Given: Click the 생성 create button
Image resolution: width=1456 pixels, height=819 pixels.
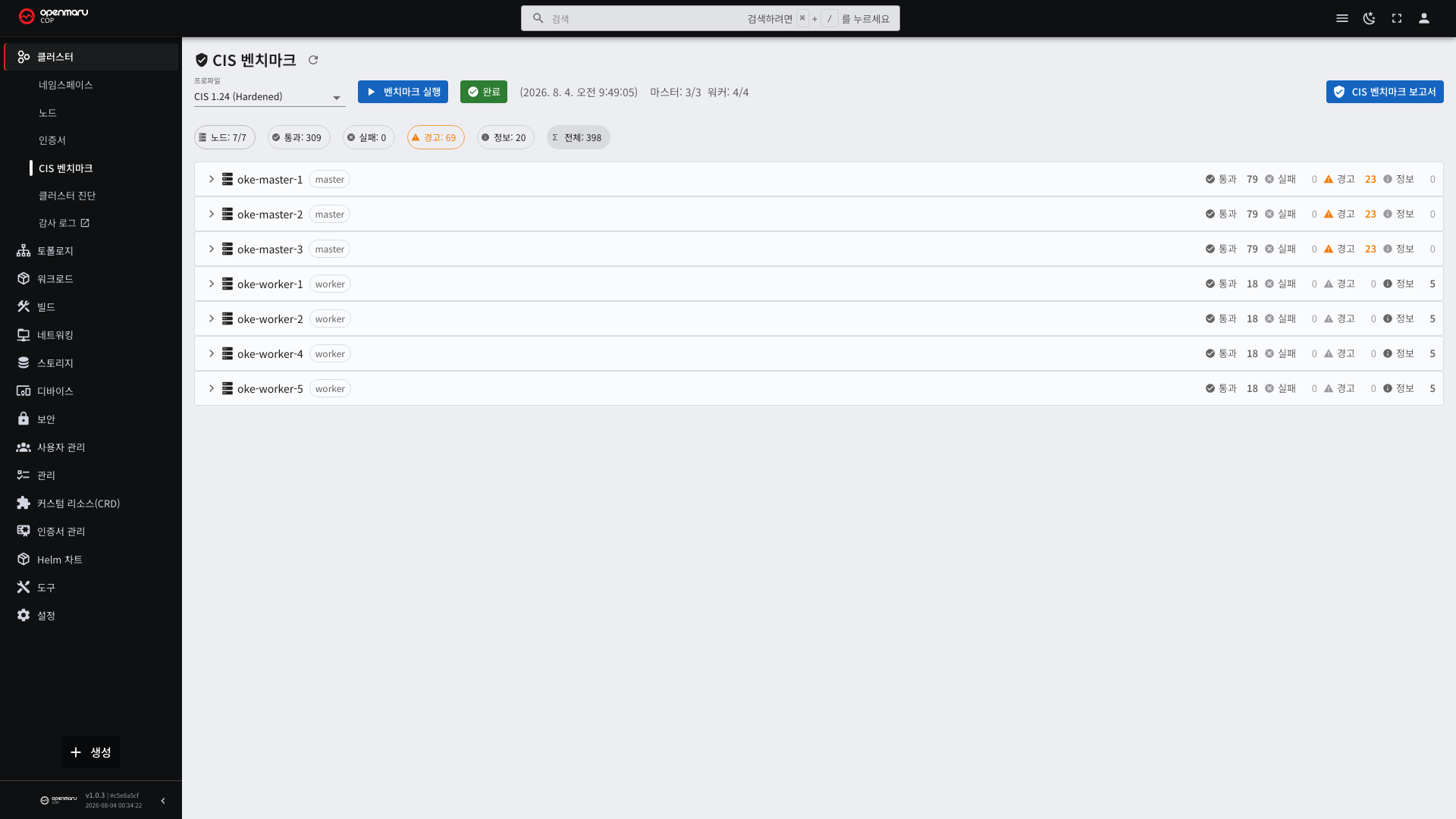Looking at the screenshot, I should (91, 752).
